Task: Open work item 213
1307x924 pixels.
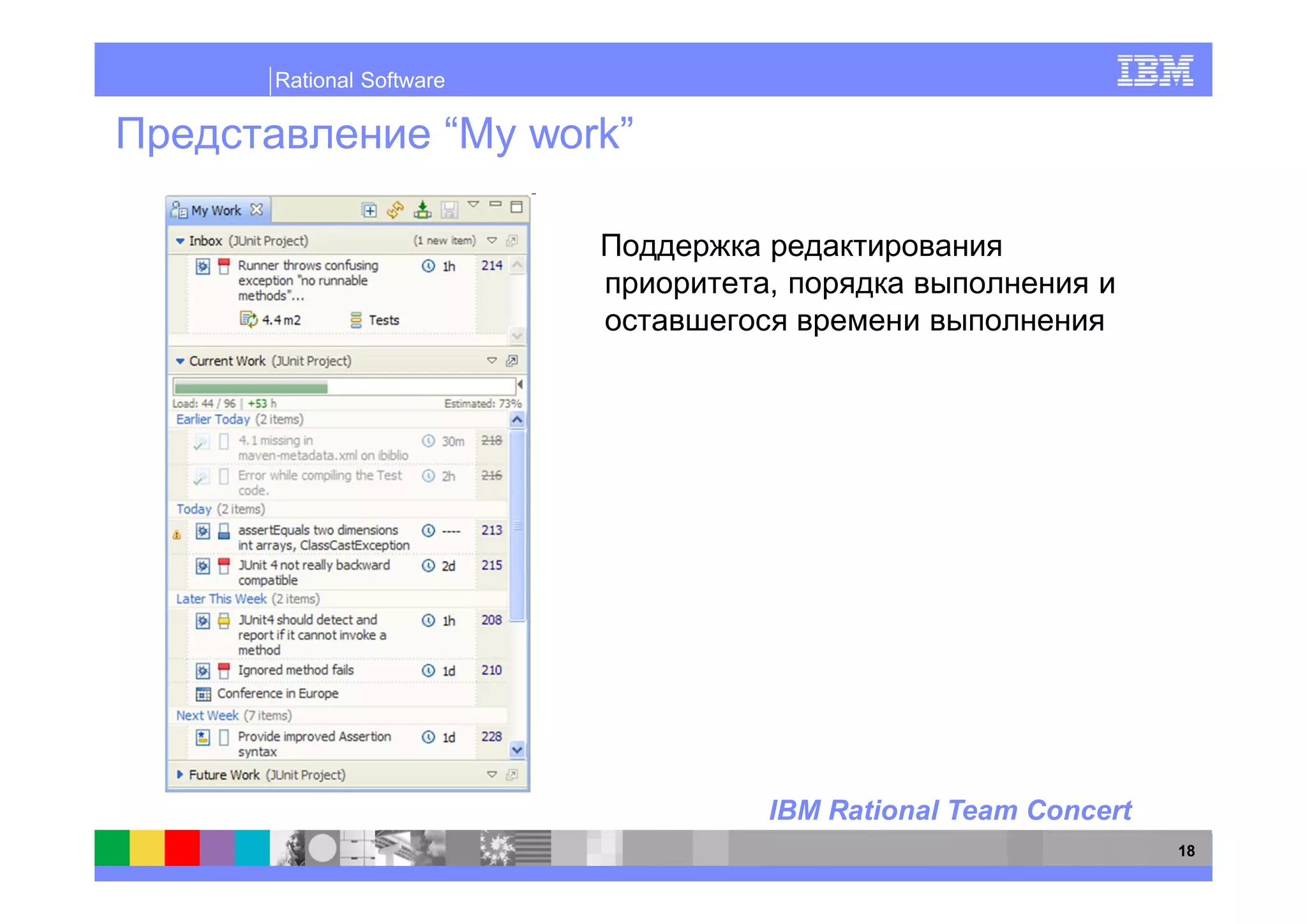Action: pos(491,530)
